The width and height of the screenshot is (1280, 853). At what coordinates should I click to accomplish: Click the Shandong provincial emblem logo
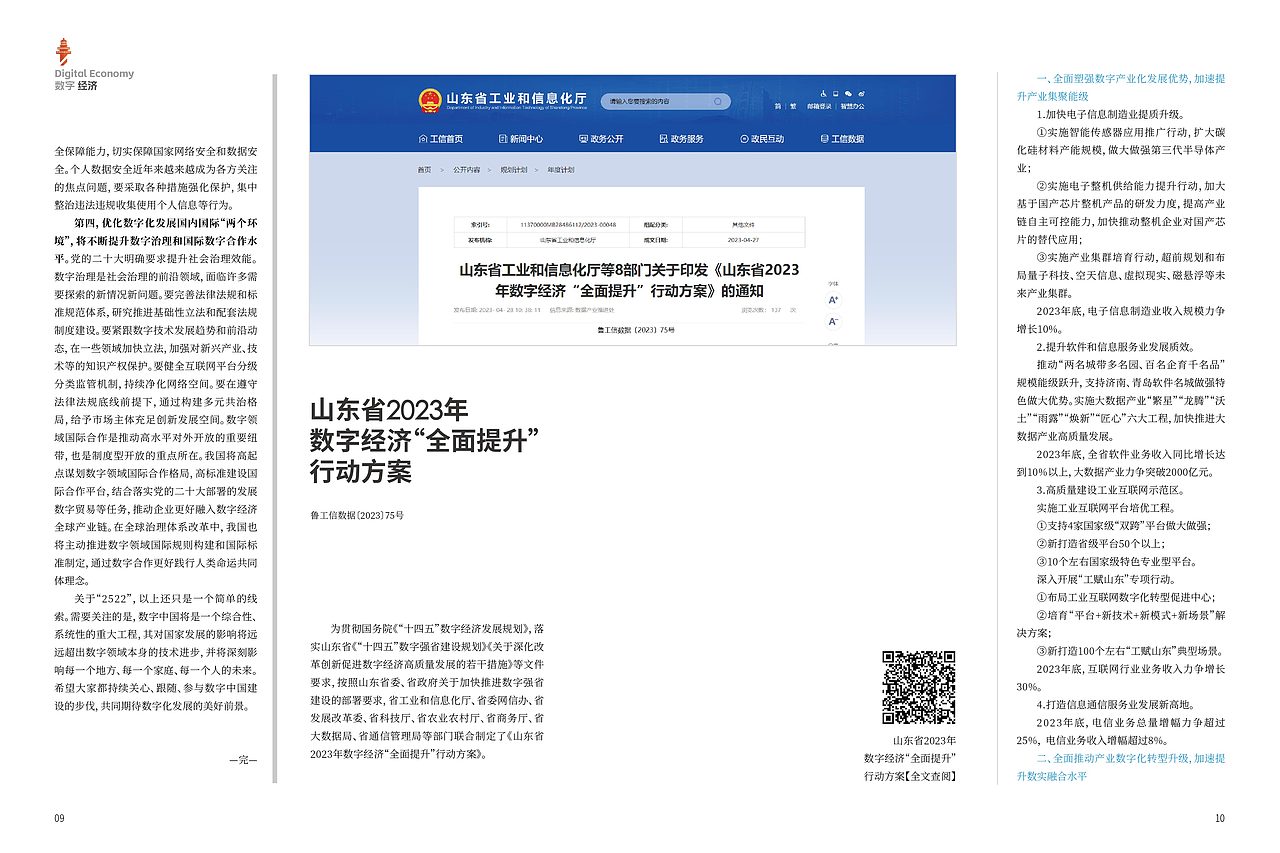[430, 99]
